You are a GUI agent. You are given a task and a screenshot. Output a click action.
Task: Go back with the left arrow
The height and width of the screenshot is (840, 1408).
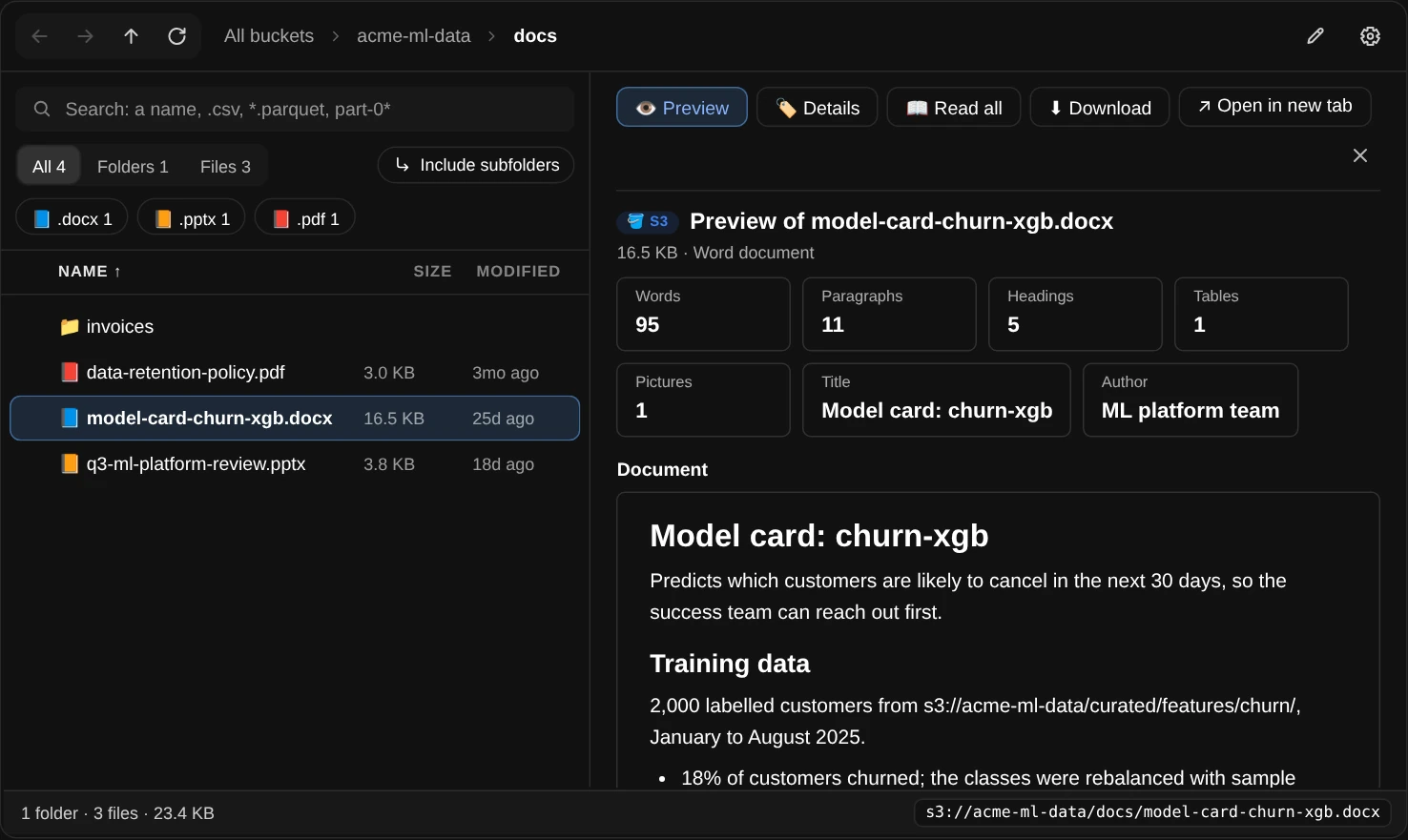click(x=39, y=36)
